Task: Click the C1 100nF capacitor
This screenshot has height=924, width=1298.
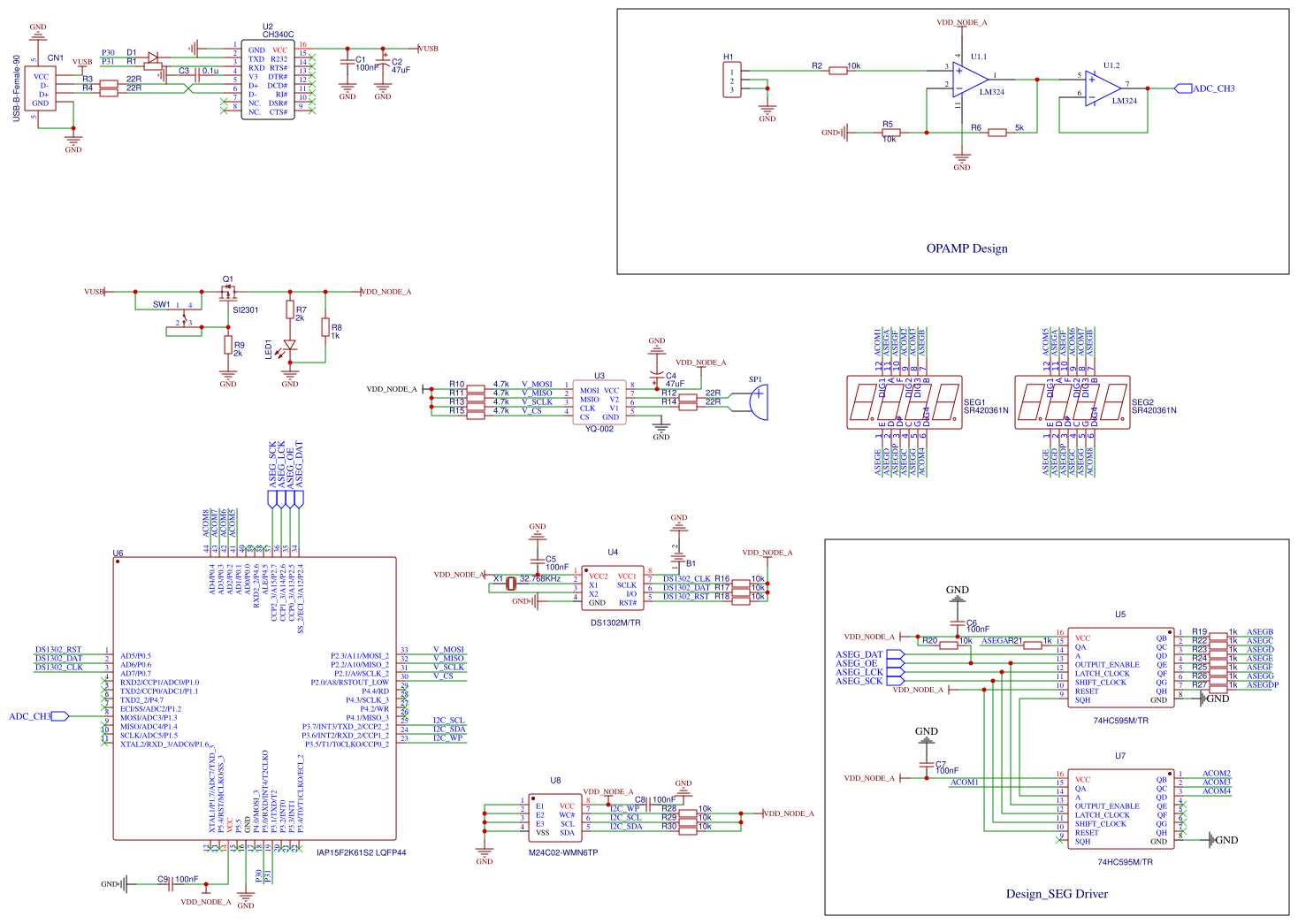Action: pyautogui.click(x=347, y=62)
